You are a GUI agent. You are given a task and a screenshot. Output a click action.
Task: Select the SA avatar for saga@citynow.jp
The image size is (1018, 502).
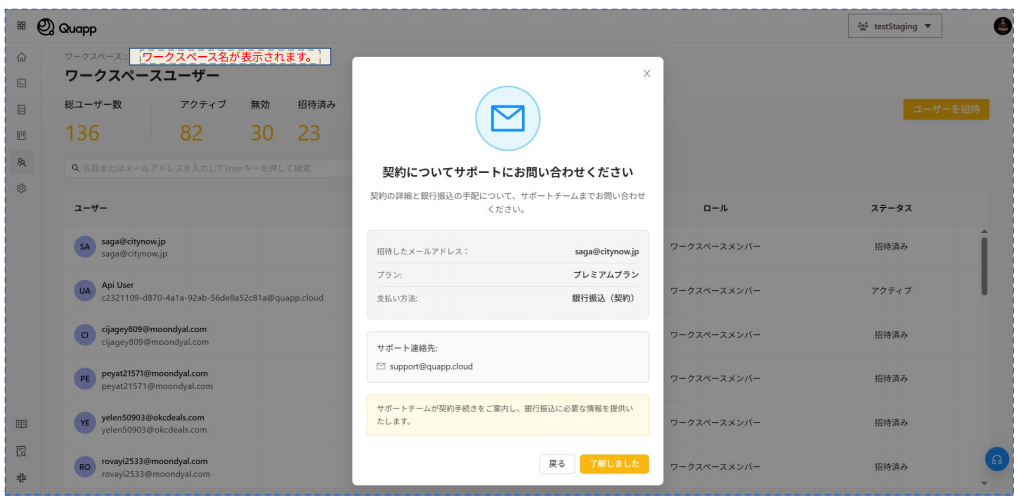click(x=85, y=247)
